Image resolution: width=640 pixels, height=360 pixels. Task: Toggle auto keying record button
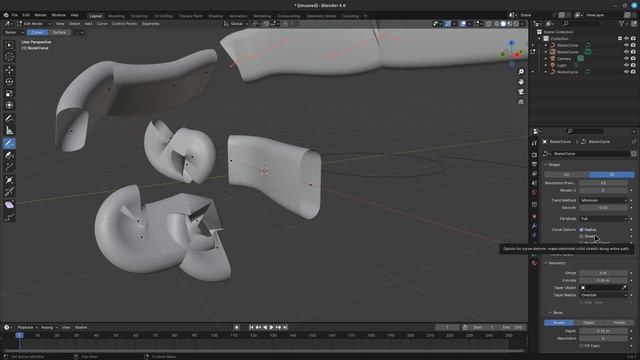pos(237,327)
